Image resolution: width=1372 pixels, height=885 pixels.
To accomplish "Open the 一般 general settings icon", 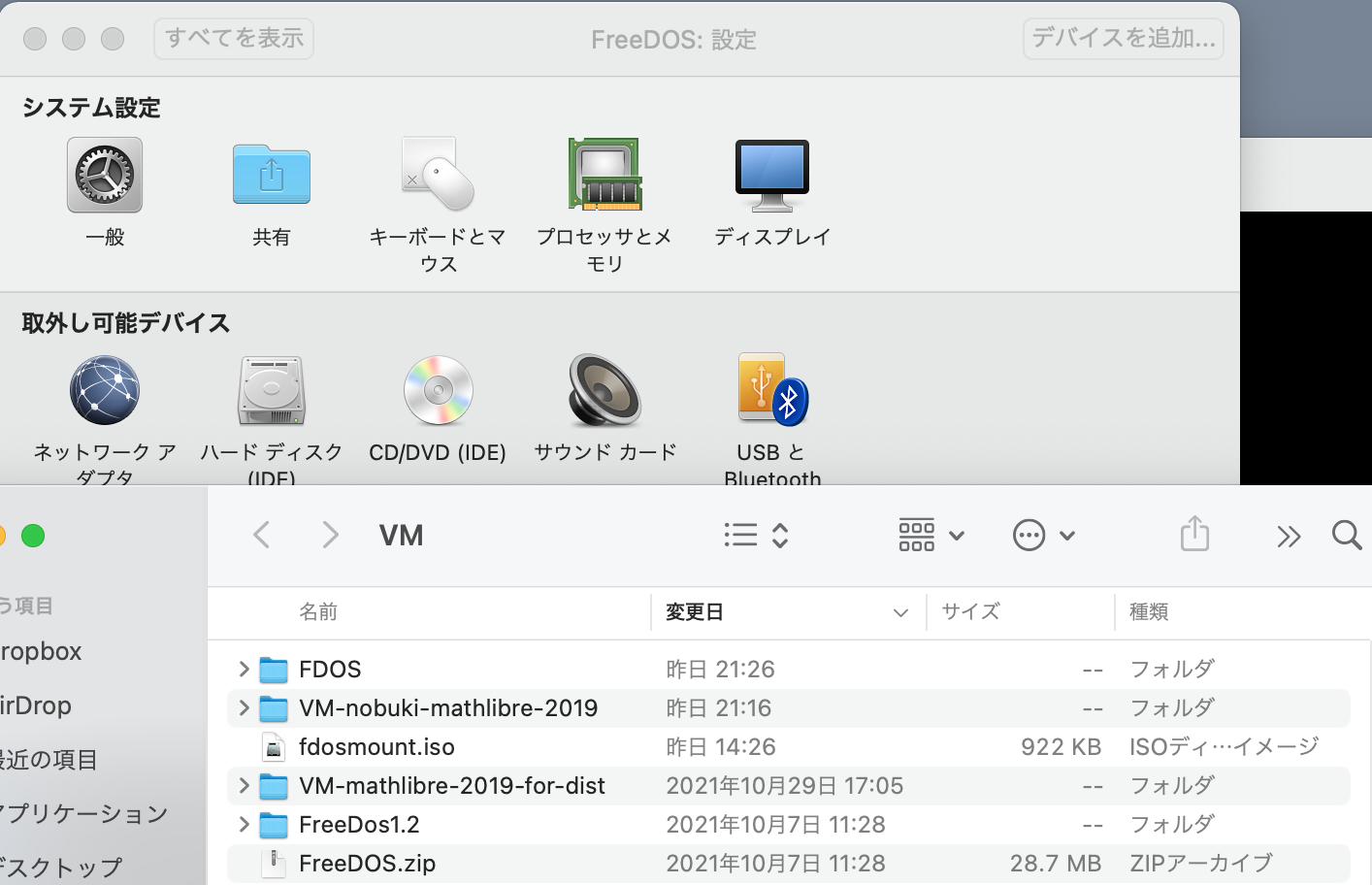I will click(x=105, y=176).
